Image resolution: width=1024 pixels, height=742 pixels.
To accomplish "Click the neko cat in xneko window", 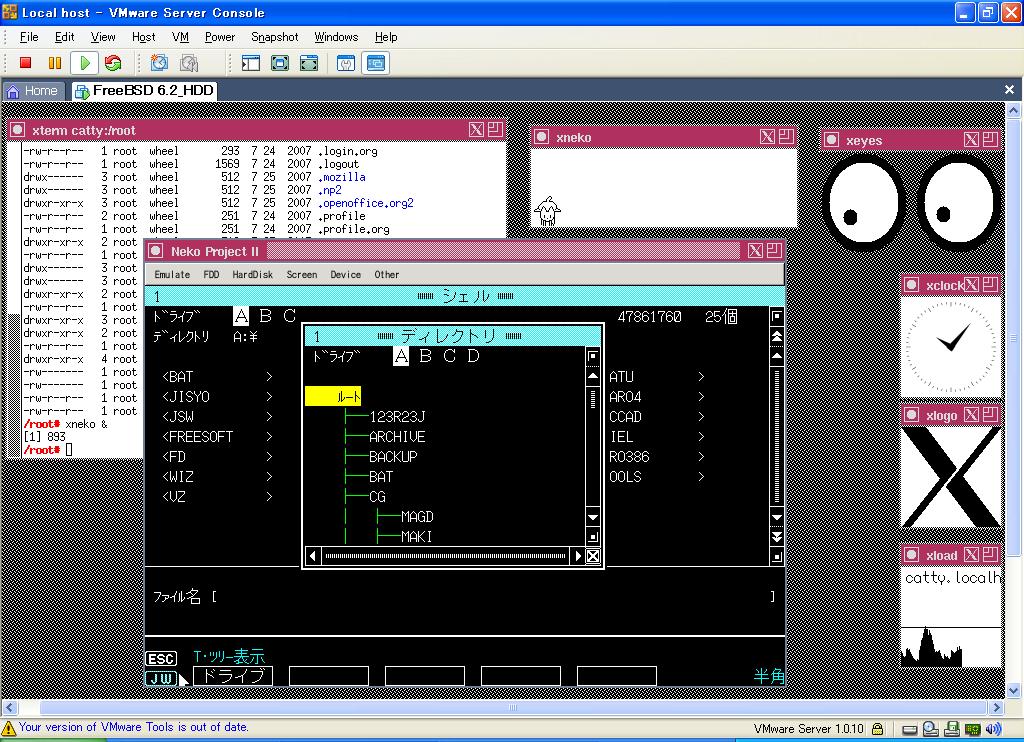I will coord(547,211).
